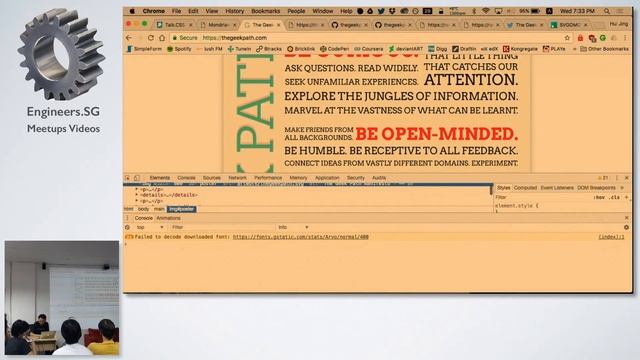Click the red extension icon beside the star

[580, 38]
